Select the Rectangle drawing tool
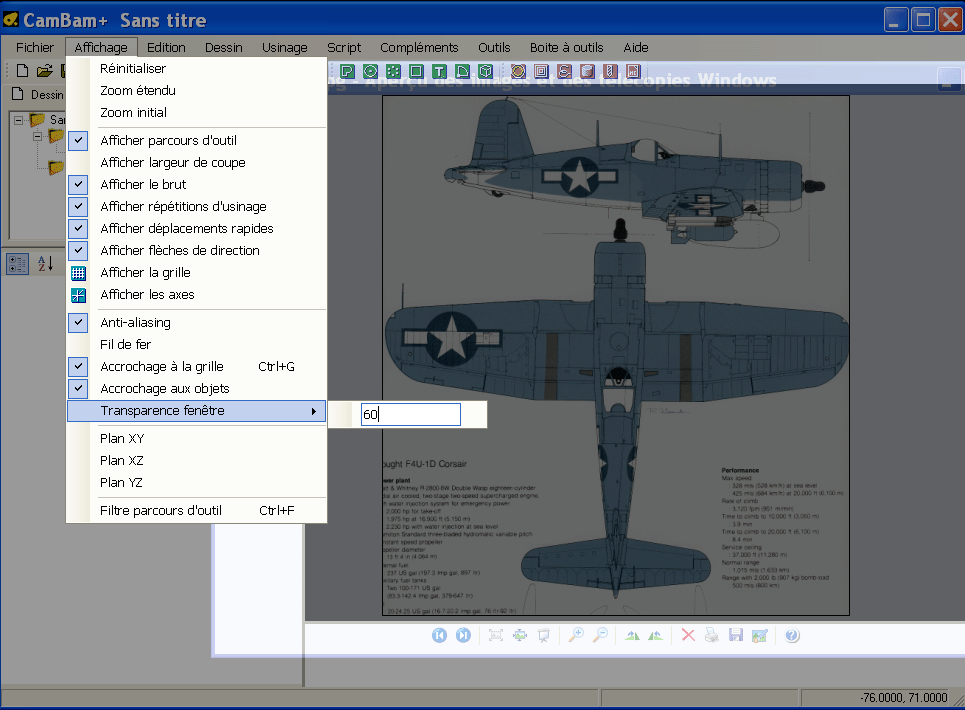The height and width of the screenshot is (710, 965). [x=417, y=71]
